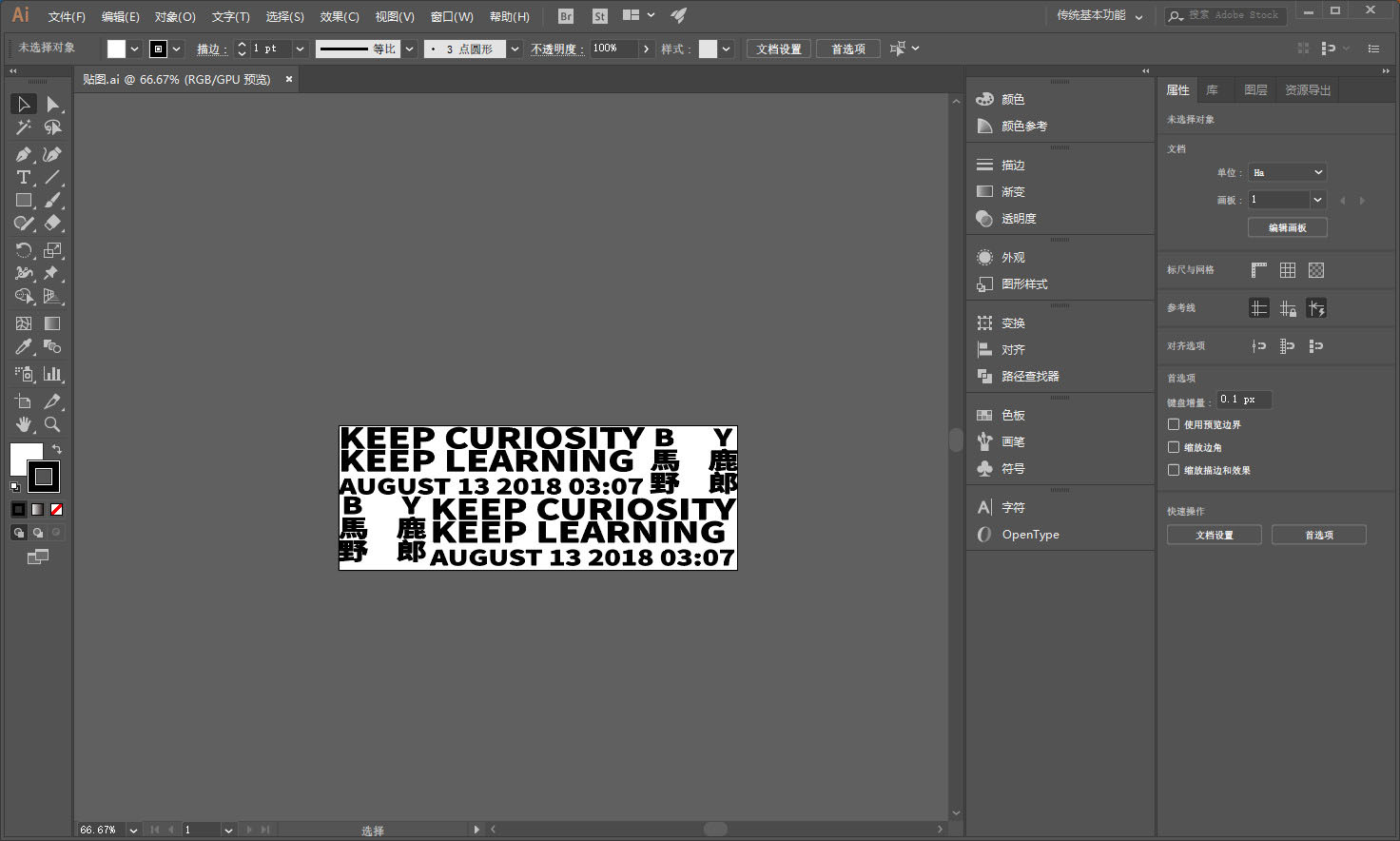Enable the 使用预览边界 checkbox
The height and width of the screenshot is (841, 1400).
point(1174,424)
